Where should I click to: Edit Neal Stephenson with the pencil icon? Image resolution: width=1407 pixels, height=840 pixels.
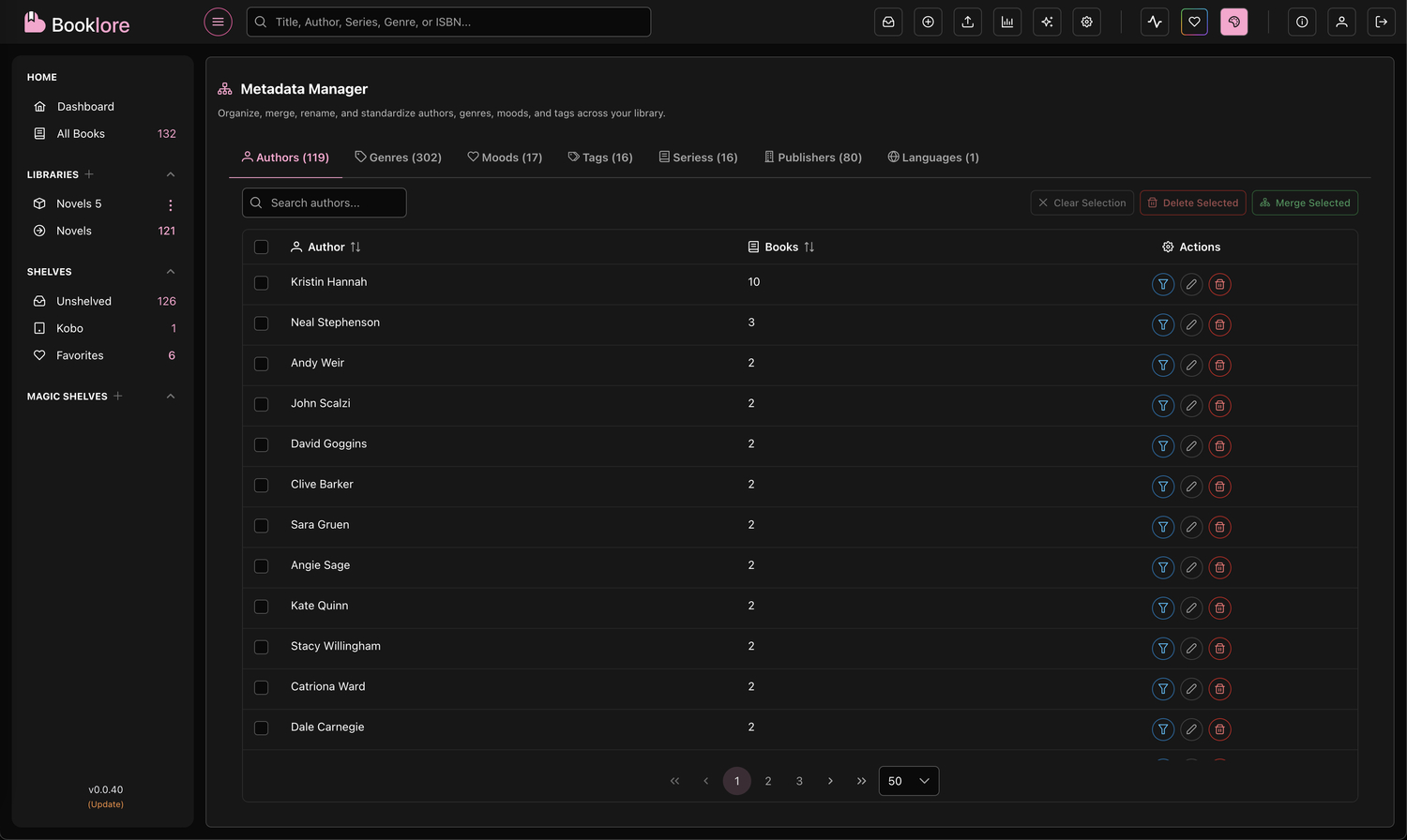(x=1191, y=324)
